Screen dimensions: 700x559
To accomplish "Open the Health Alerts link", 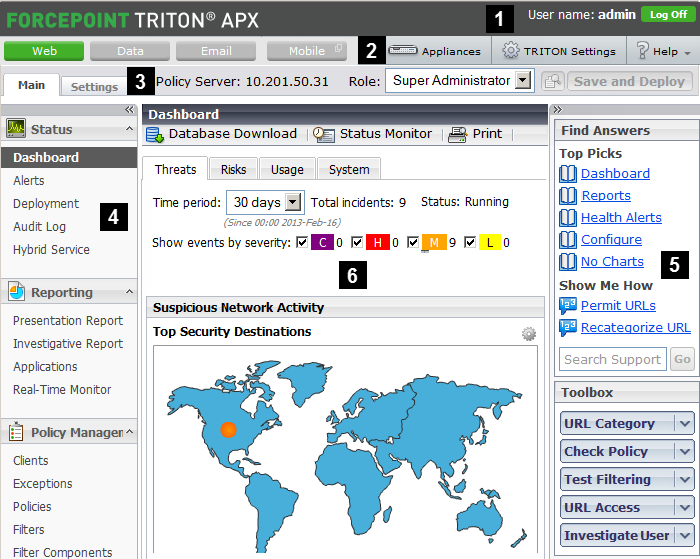I will 621,217.
